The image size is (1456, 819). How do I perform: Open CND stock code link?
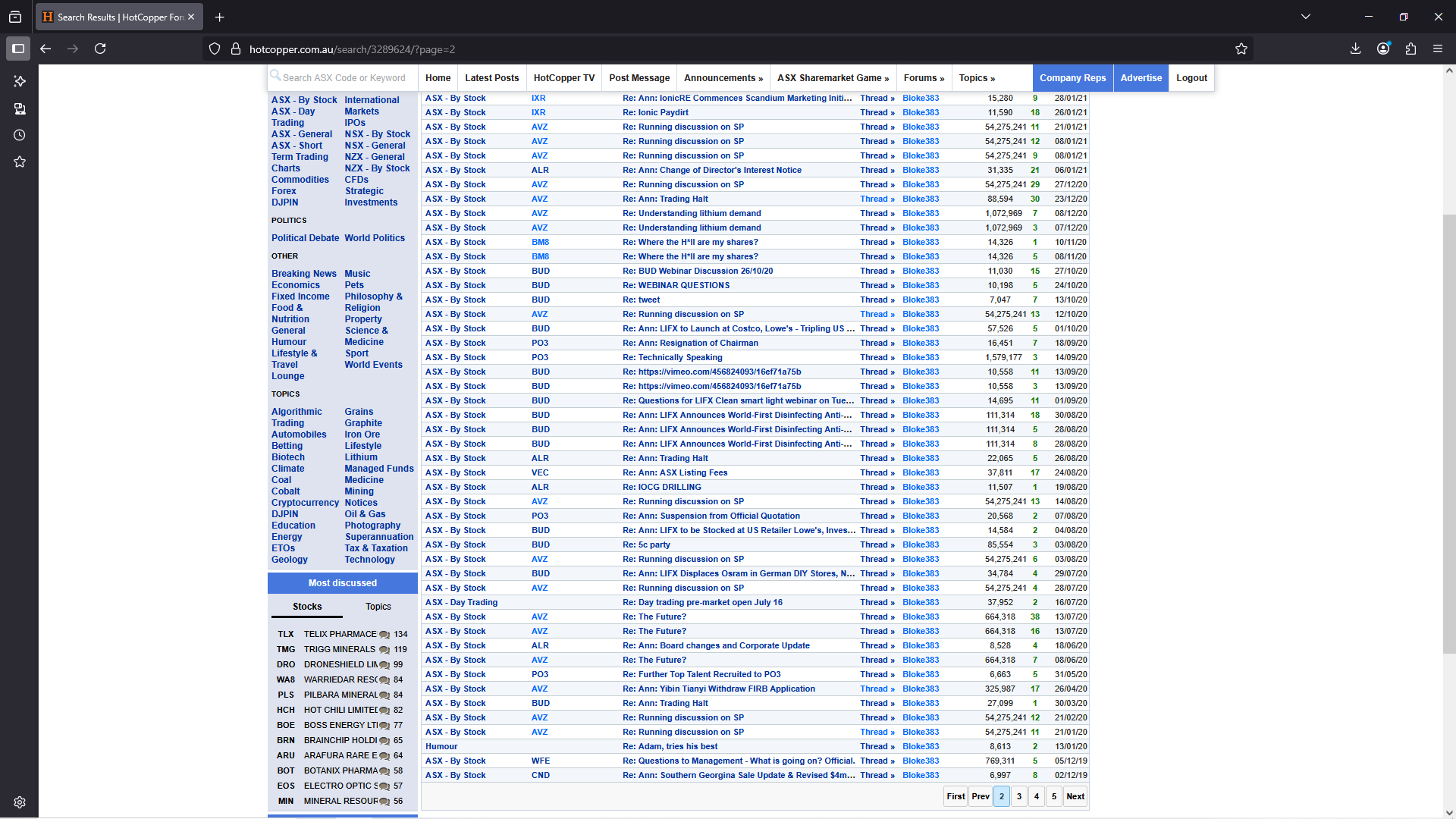[541, 775]
